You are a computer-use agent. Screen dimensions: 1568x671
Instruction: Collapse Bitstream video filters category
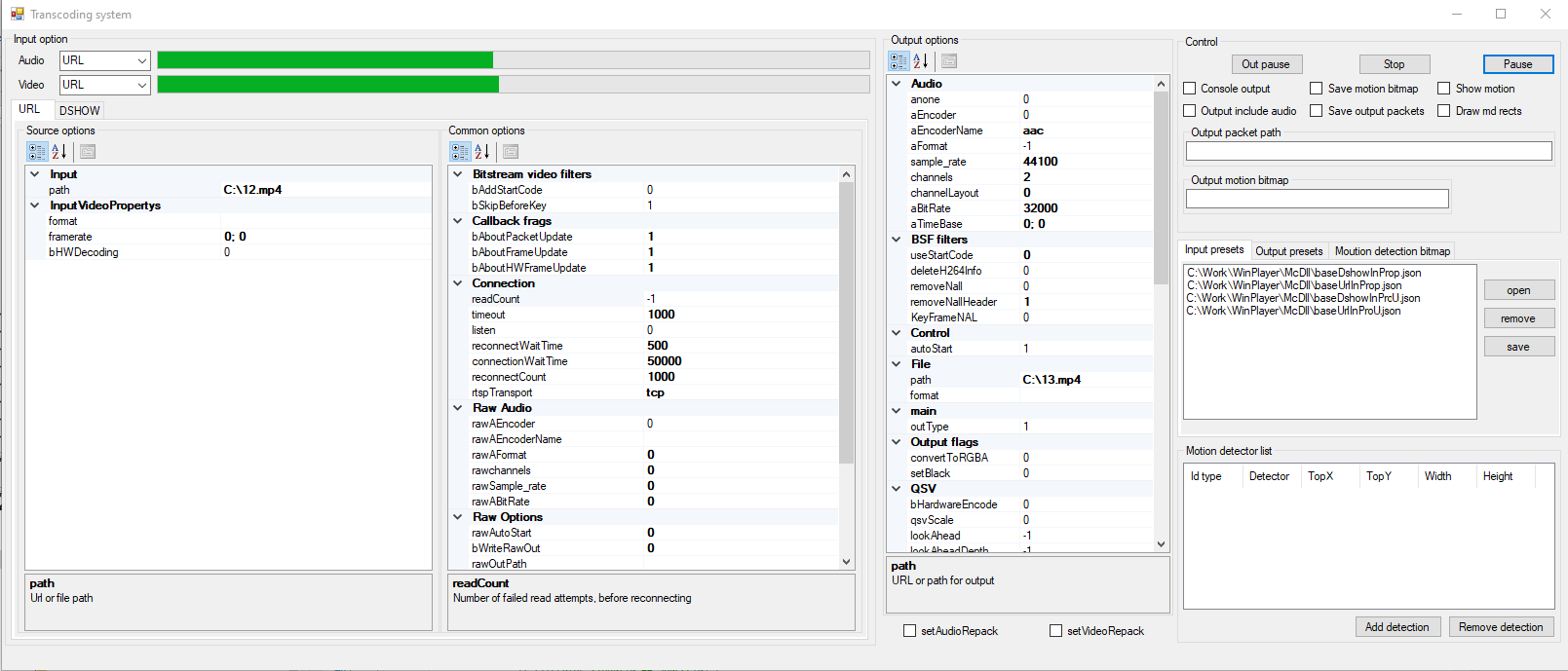(458, 174)
